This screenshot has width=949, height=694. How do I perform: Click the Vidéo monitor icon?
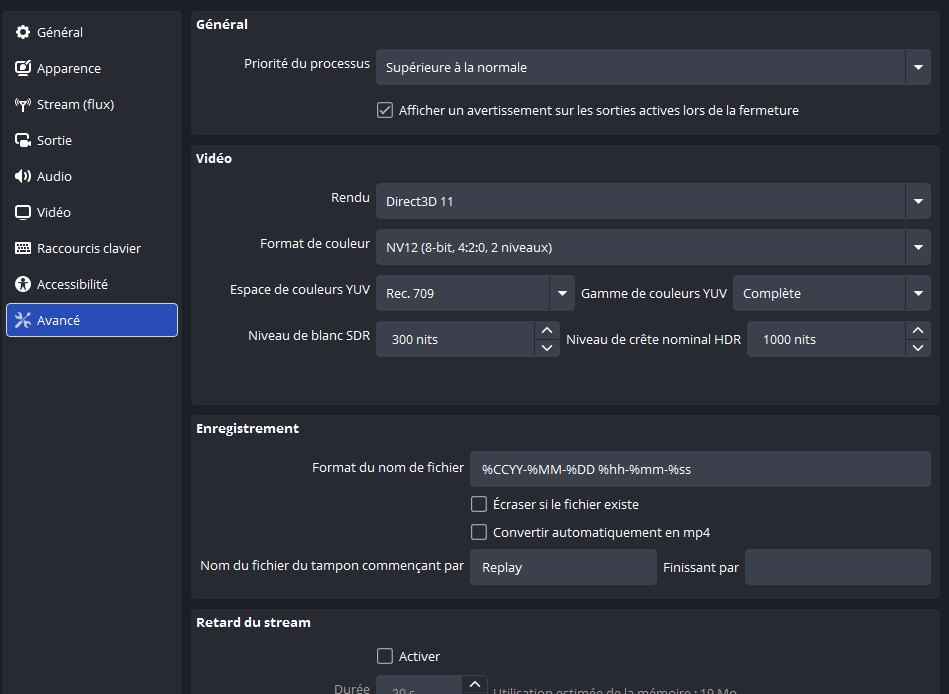tap(23, 213)
